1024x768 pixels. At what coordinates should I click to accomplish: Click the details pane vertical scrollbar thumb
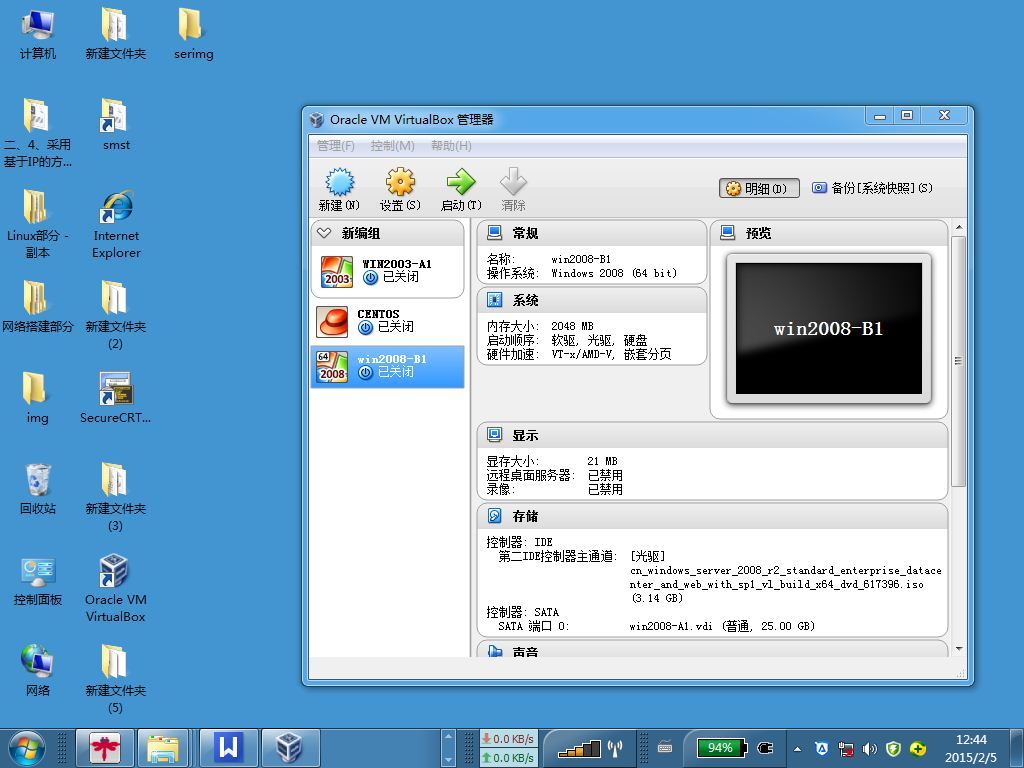coord(958,361)
